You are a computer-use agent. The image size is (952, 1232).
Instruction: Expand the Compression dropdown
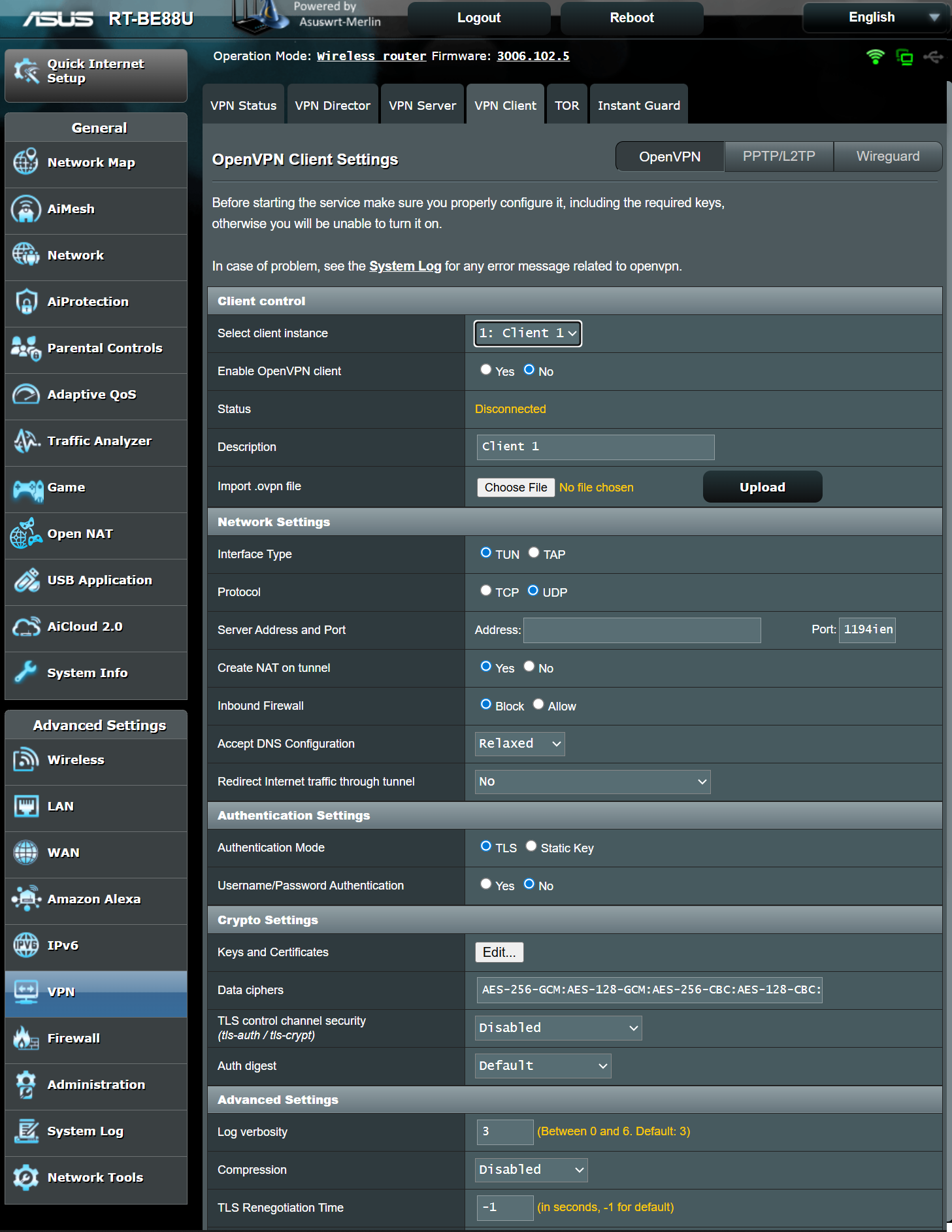(x=531, y=1170)
